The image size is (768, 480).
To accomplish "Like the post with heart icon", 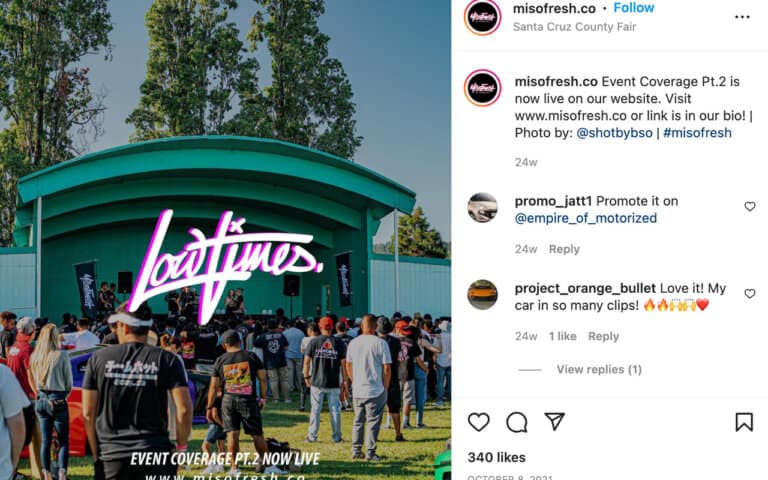I will coord(479,422).
